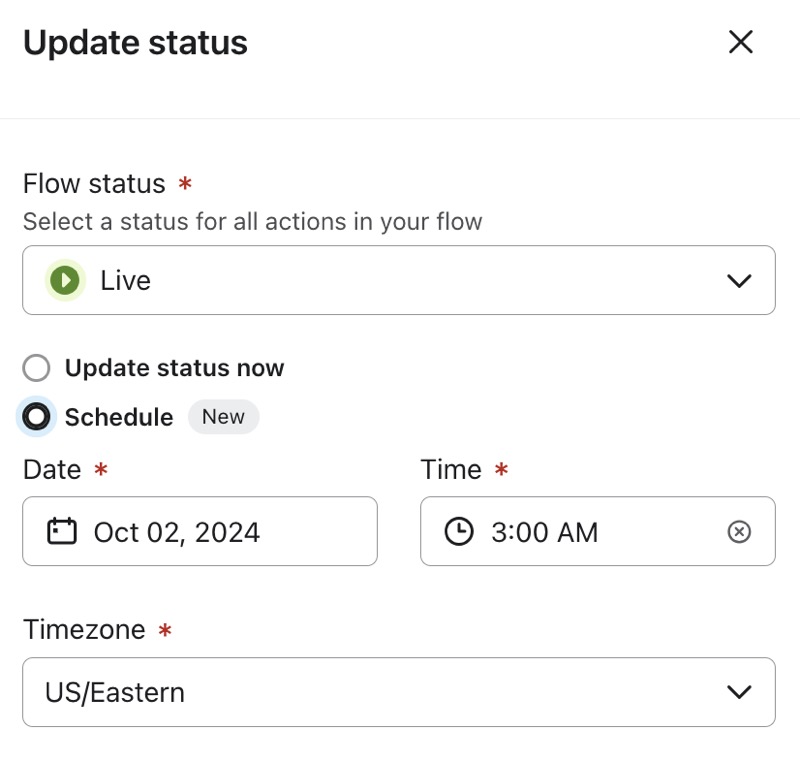
Task: Select the Update status now radio button
Action: 36,368
